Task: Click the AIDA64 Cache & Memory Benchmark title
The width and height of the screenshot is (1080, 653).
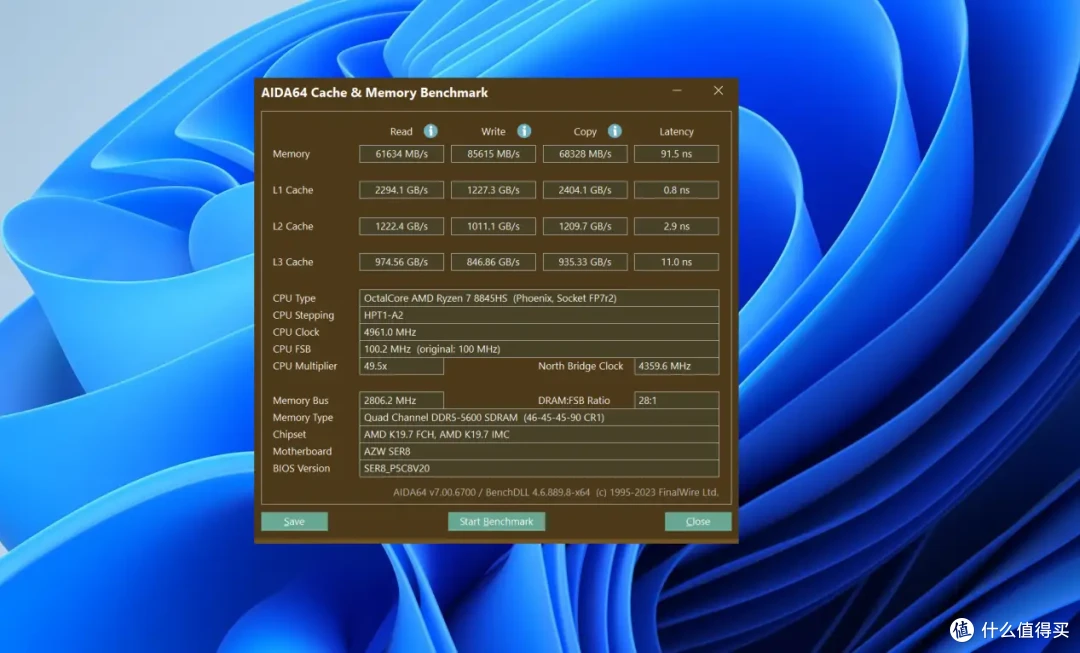Action: point(374,92)
